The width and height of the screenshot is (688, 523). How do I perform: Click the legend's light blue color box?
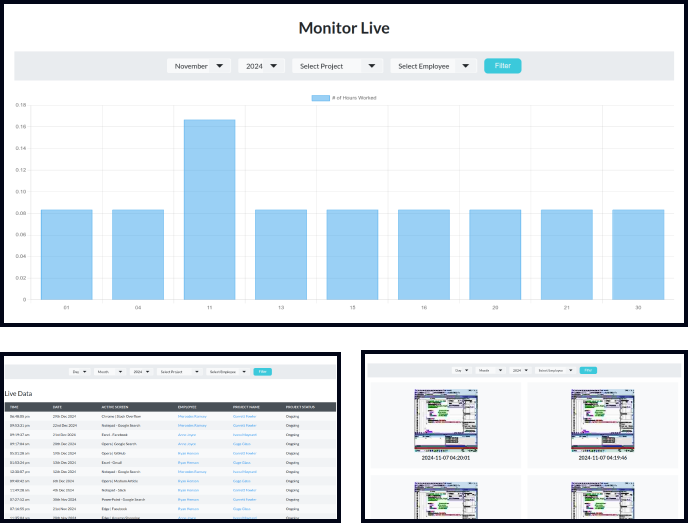(x=320, y=98)
